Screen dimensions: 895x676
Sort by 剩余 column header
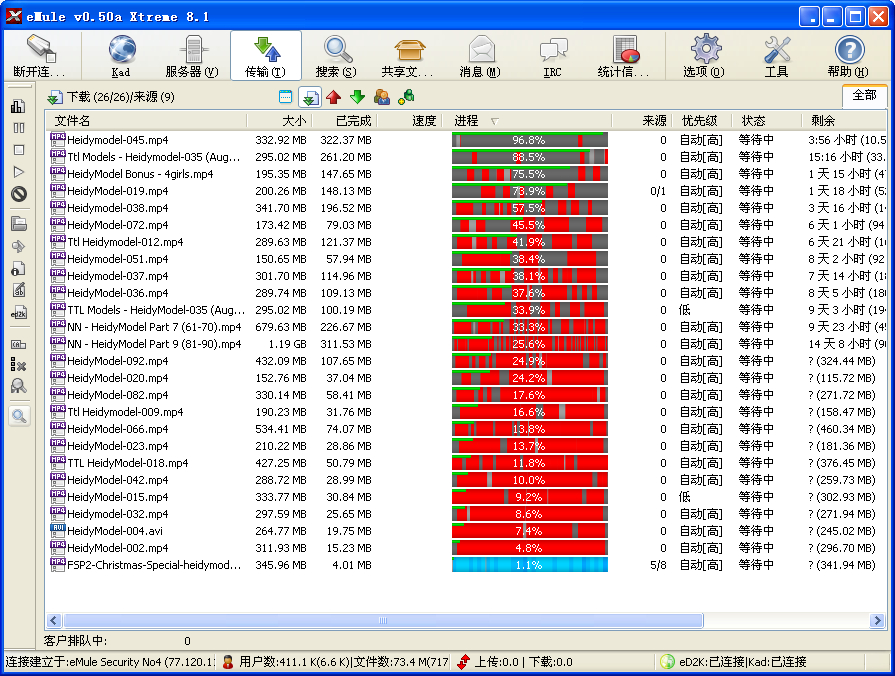click(x=845, y=121)
